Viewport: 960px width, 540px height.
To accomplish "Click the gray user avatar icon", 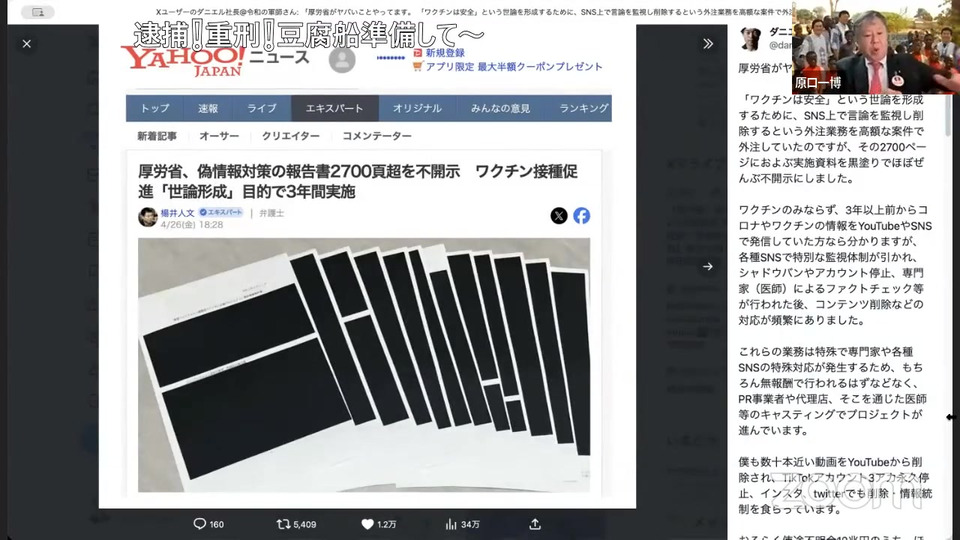I will pos(342,60).
